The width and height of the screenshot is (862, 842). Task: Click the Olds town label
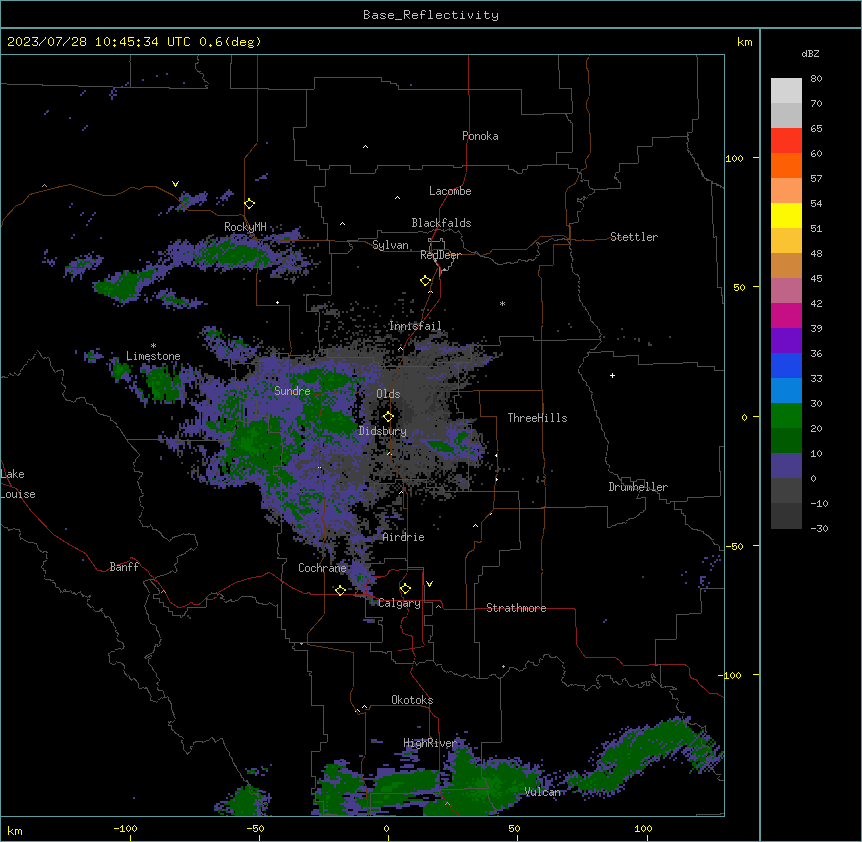point(388,394)
